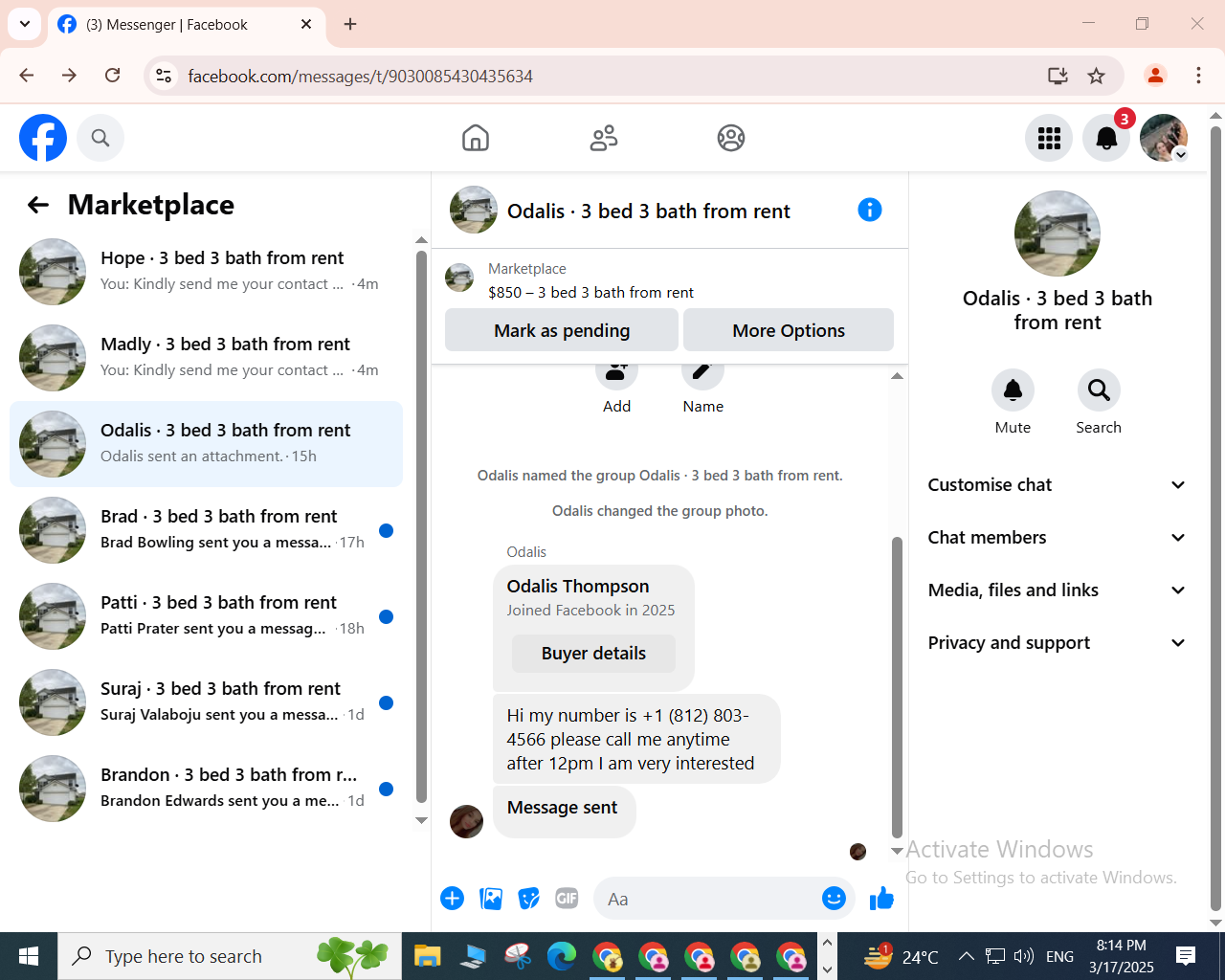This screenshot has width=1225, height=980.
Task: Click the address bar URL
Action: coord(360,76)
